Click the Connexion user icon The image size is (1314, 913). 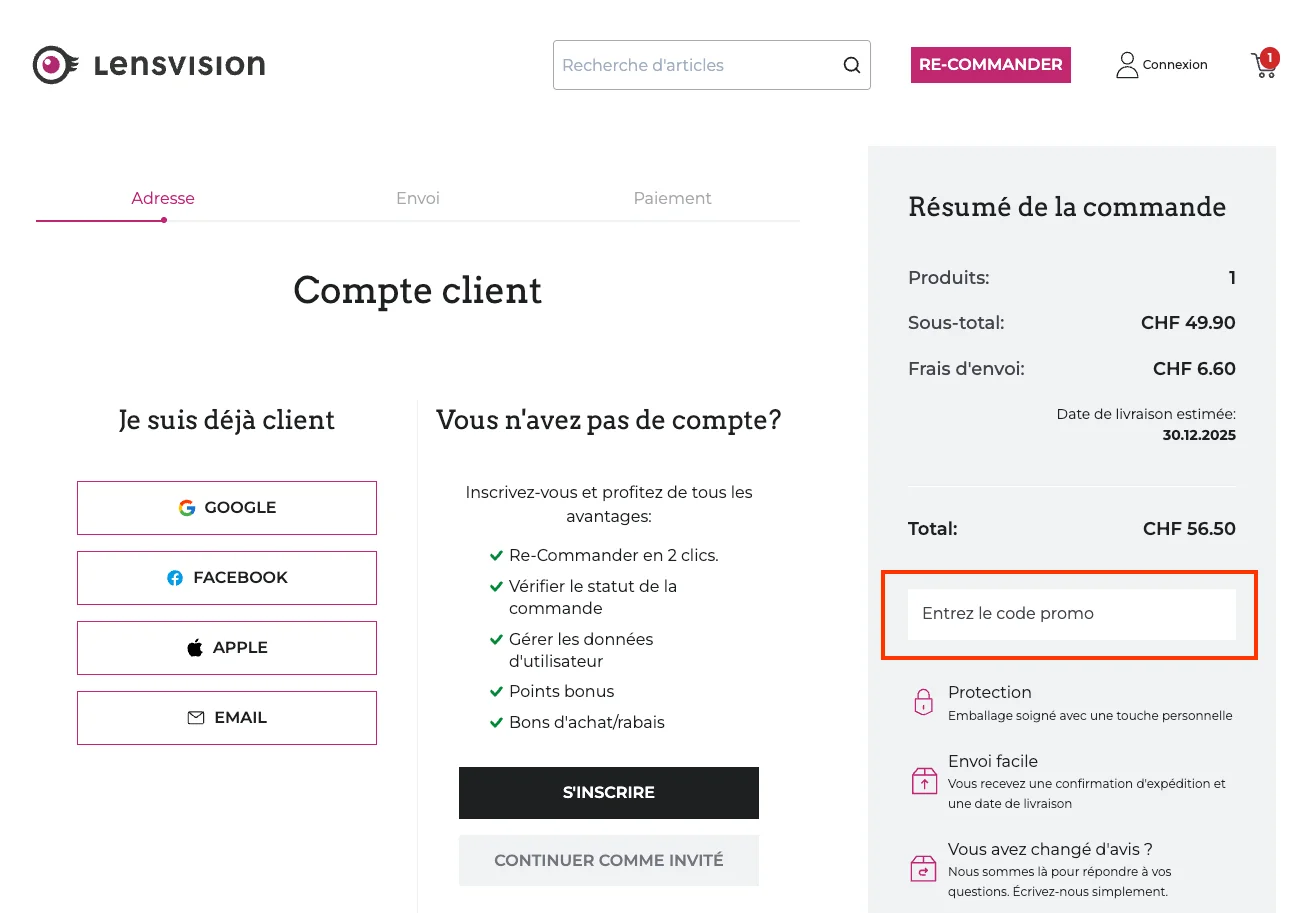point(1126,63)
